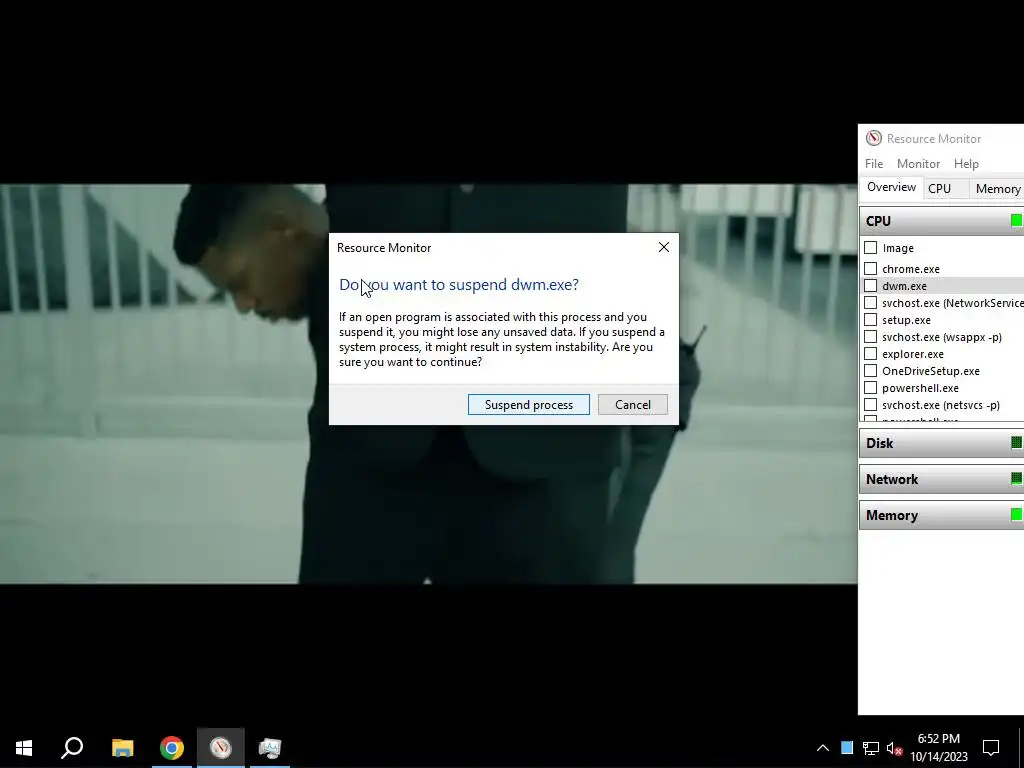Tick the Image select-all checkbox
The width and height of the screenshot is (1024, 768).
click(871, 248)
